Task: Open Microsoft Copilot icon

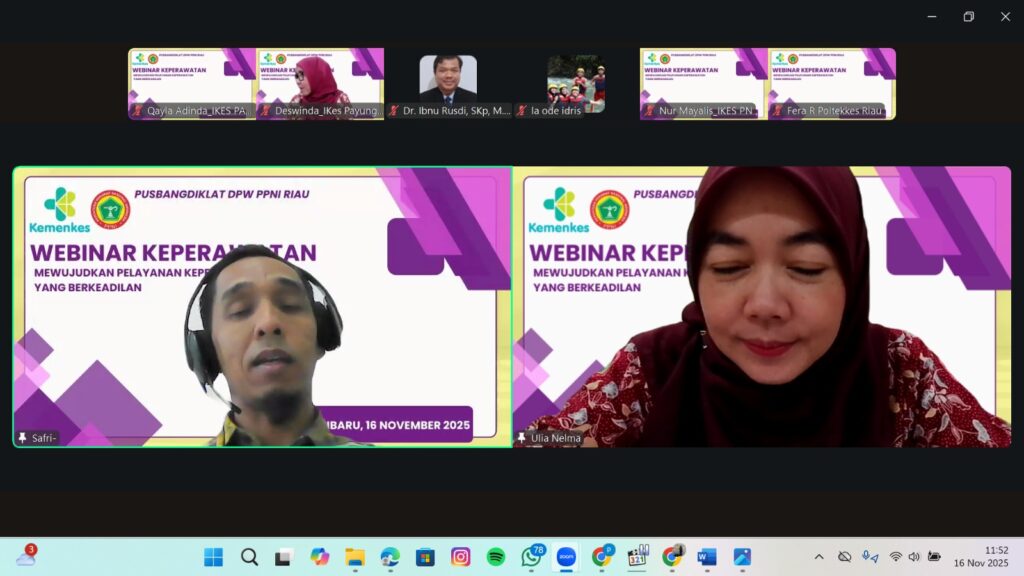Action: pyautogui.click(x=320, y=557)
